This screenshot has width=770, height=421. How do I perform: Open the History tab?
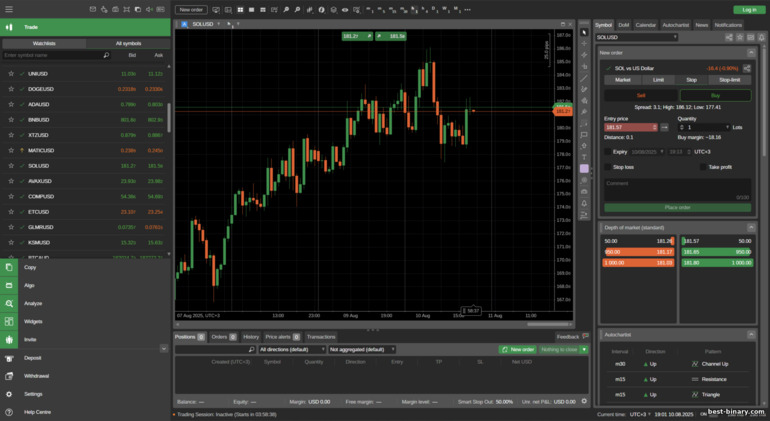point(250,337)
